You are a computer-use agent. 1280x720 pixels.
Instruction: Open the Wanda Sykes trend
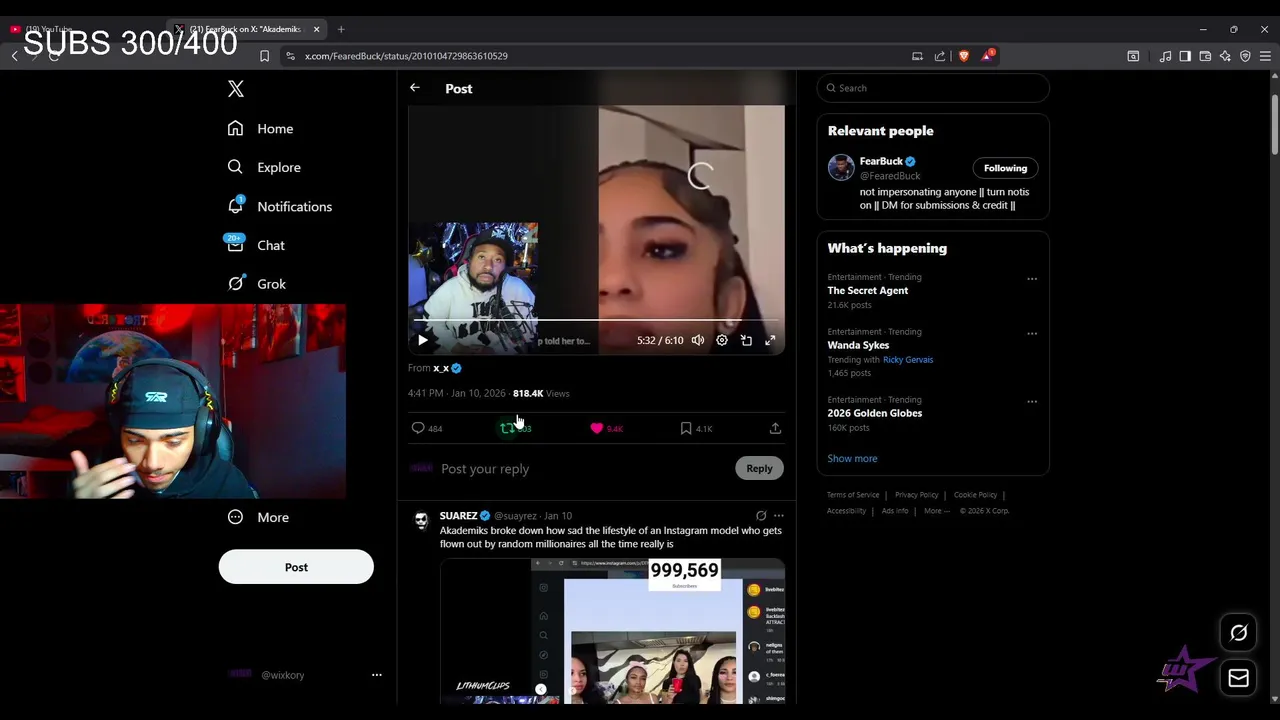(x=858, y=345)
